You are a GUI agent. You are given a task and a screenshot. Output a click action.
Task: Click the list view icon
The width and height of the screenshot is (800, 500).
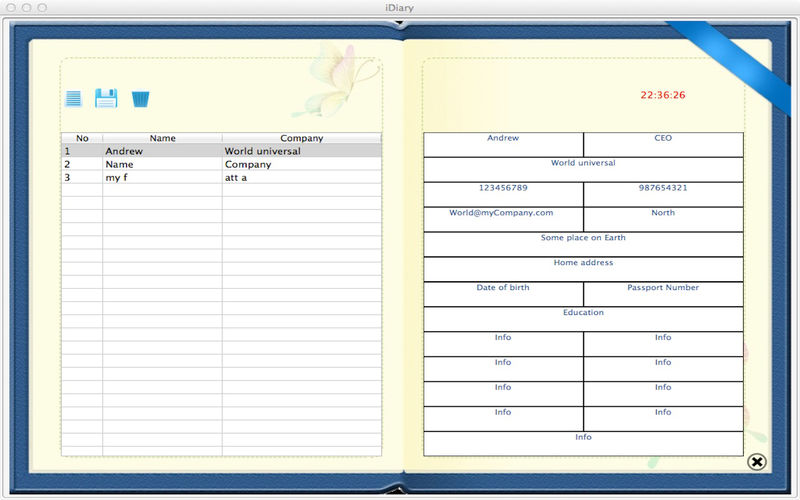pos(73,98)
